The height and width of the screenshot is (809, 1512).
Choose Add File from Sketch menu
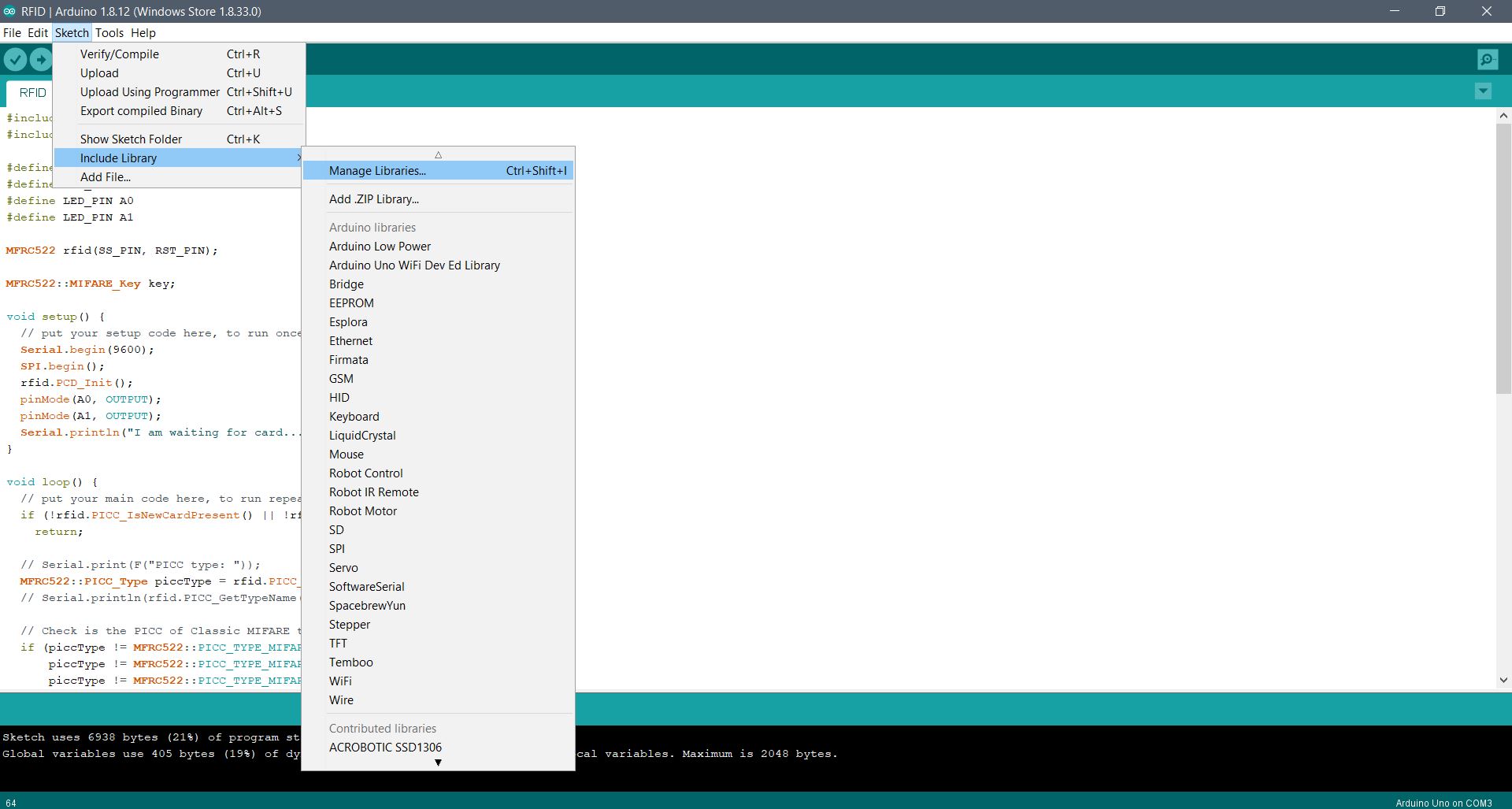[106, 177]
